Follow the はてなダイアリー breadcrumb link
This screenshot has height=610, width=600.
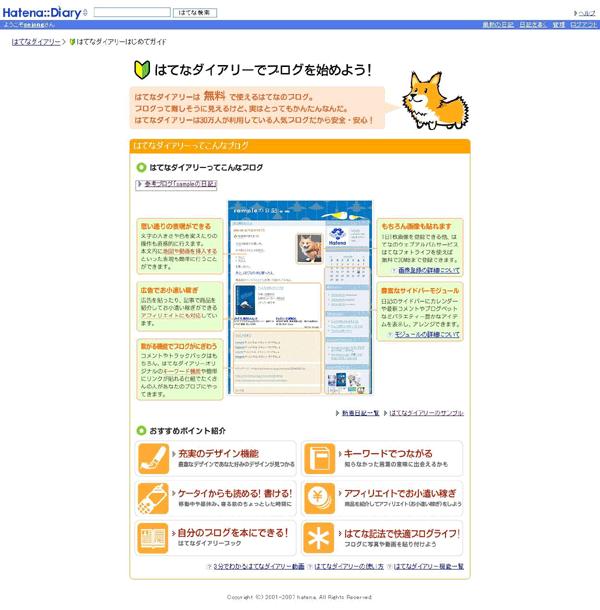(x=36, y=42)
